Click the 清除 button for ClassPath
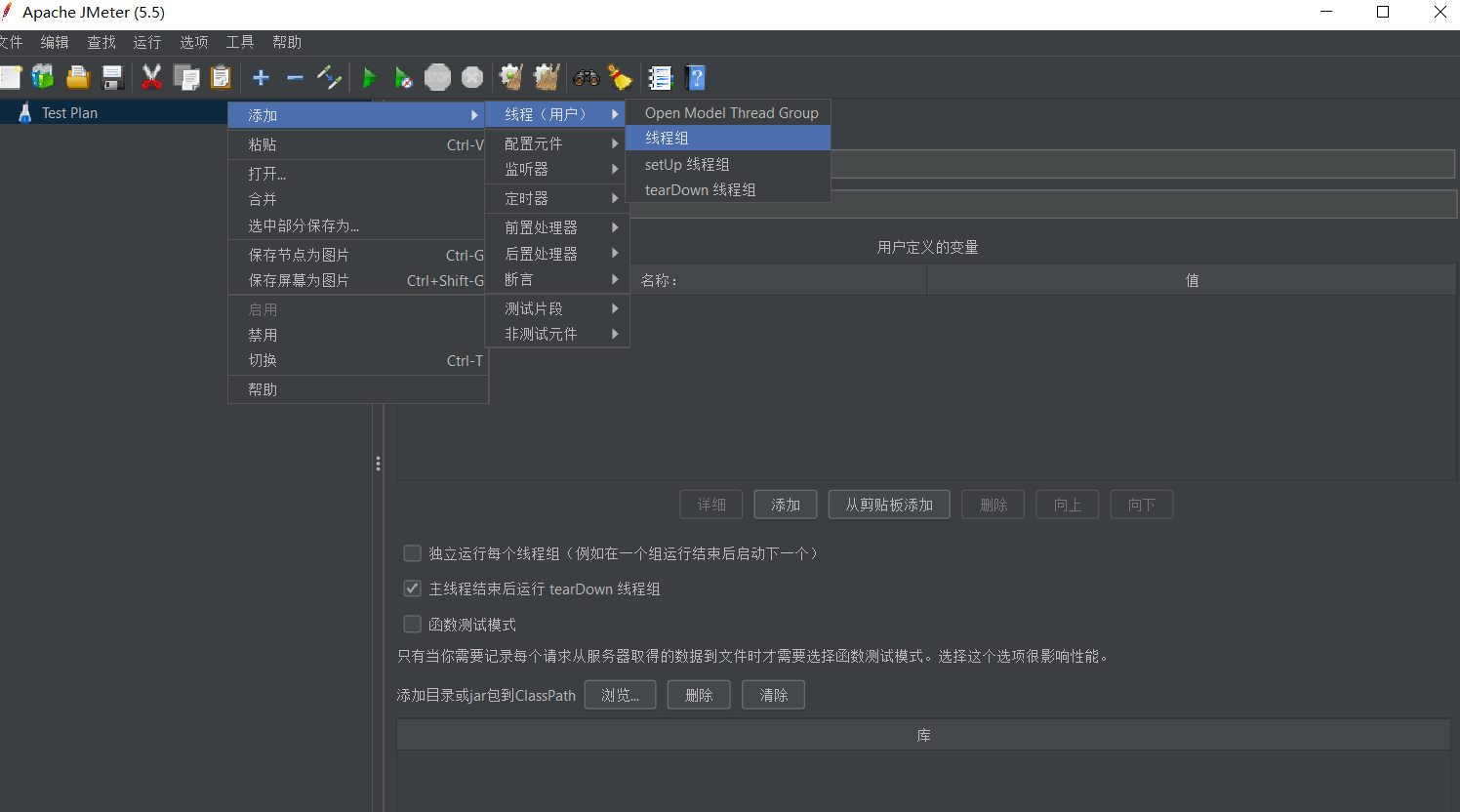 (773, 695)
